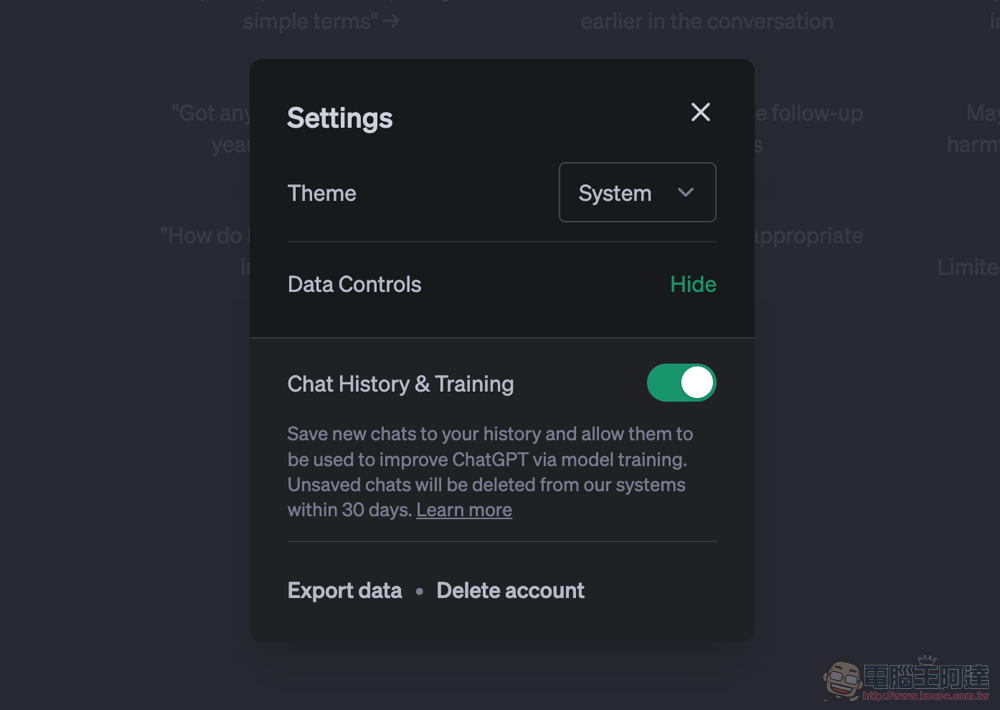Open the Learn more link
Image resolution: width=1000 pixels, height=710 pixels.
[x=464, y=510]
